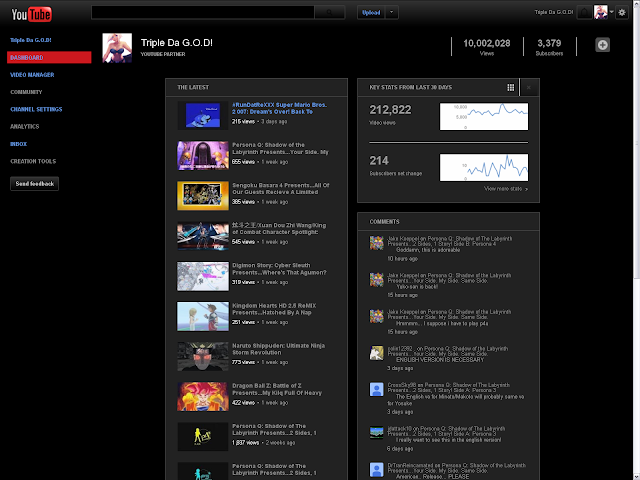The image size is (640, 480).
Task: Click the Persona Q Your Side video thumbnail
Action: point(203,156)
